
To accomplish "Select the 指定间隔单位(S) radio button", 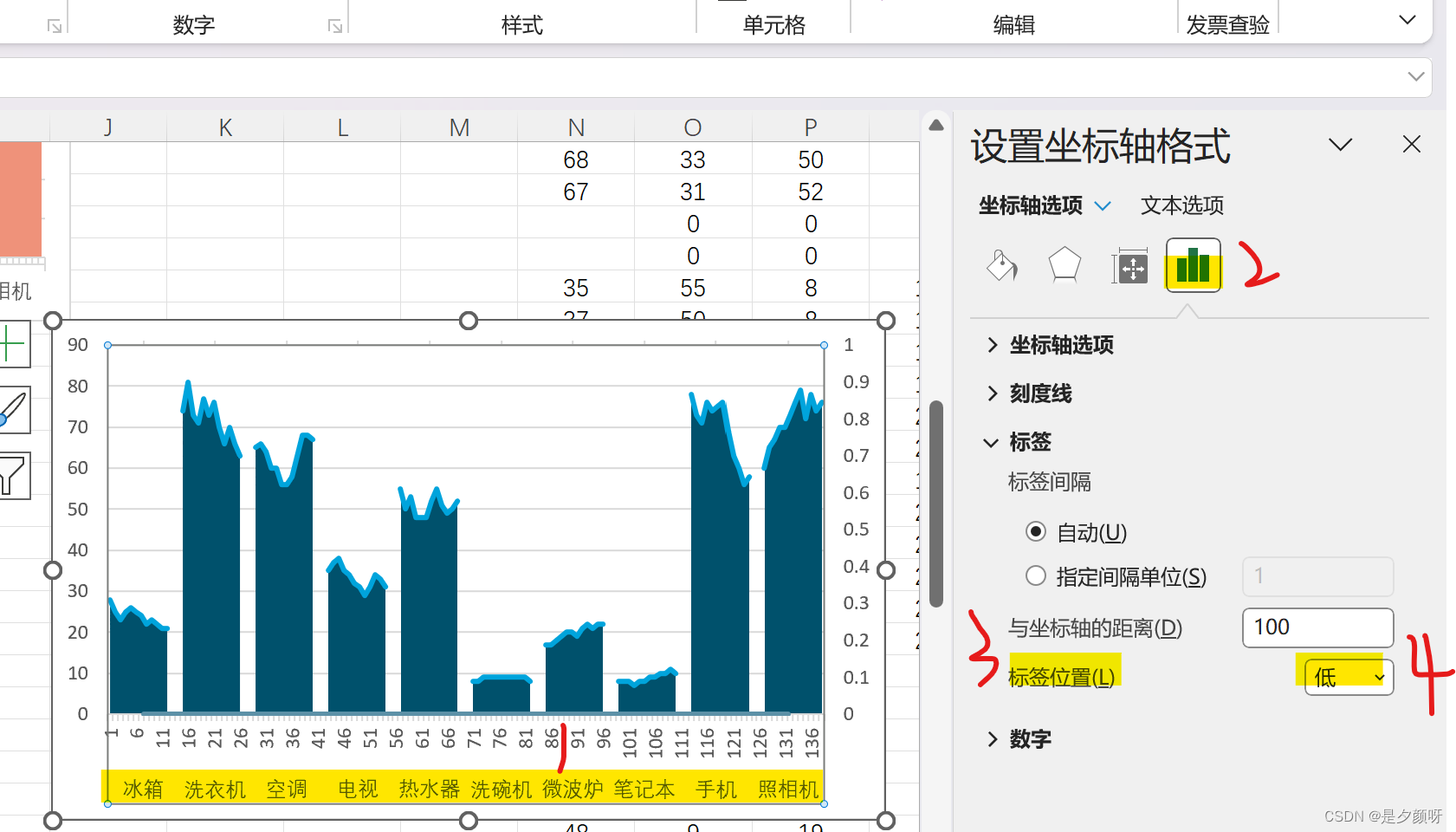I will [1036, 575].
